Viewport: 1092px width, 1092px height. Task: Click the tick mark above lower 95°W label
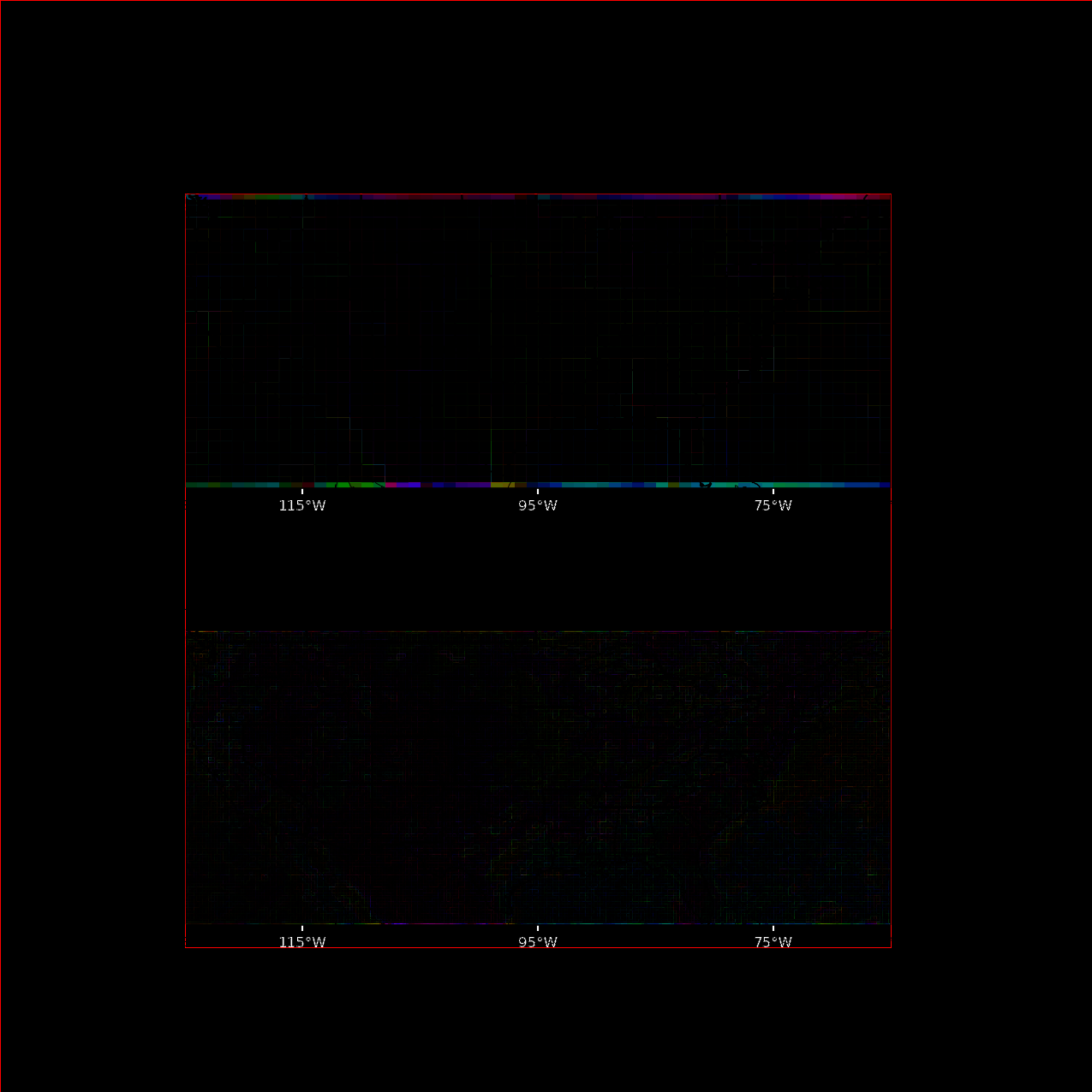[x=537, y=928]
